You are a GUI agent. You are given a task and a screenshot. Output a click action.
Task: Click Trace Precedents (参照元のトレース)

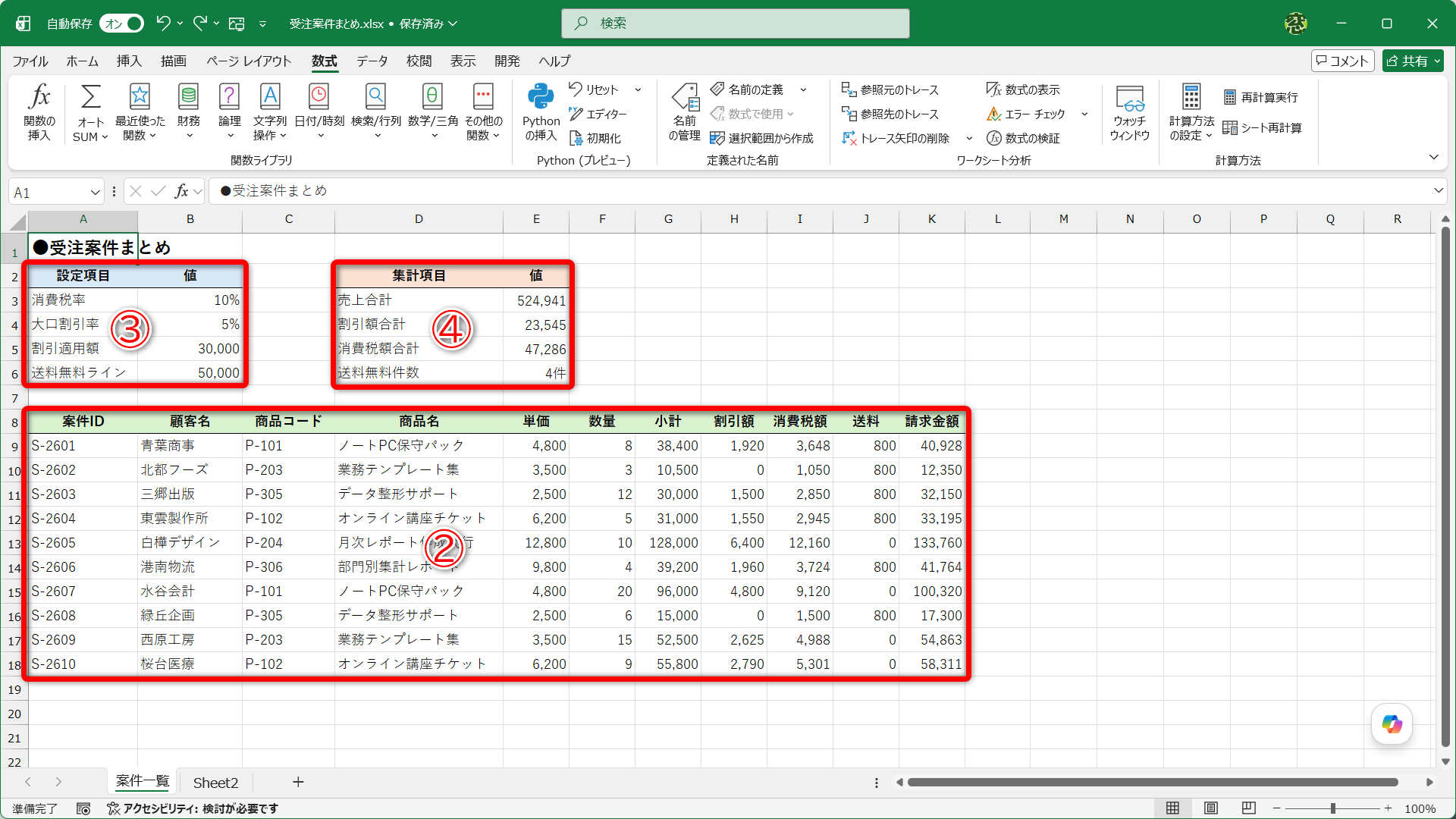(890, 89)
